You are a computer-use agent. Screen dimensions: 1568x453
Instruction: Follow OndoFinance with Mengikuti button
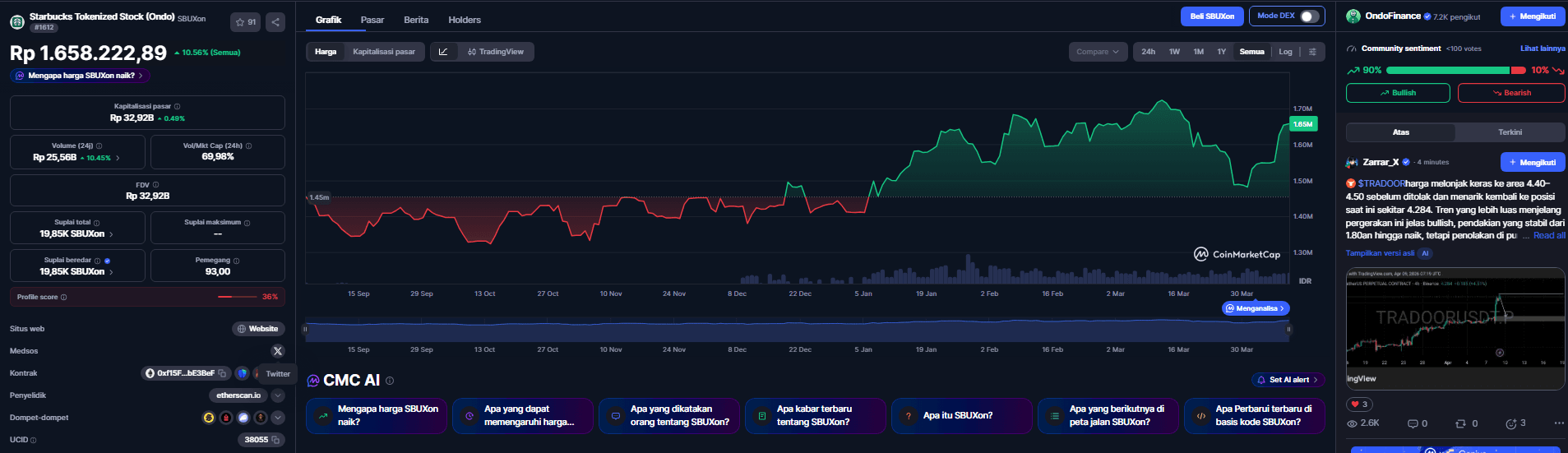coord(1533,16)
